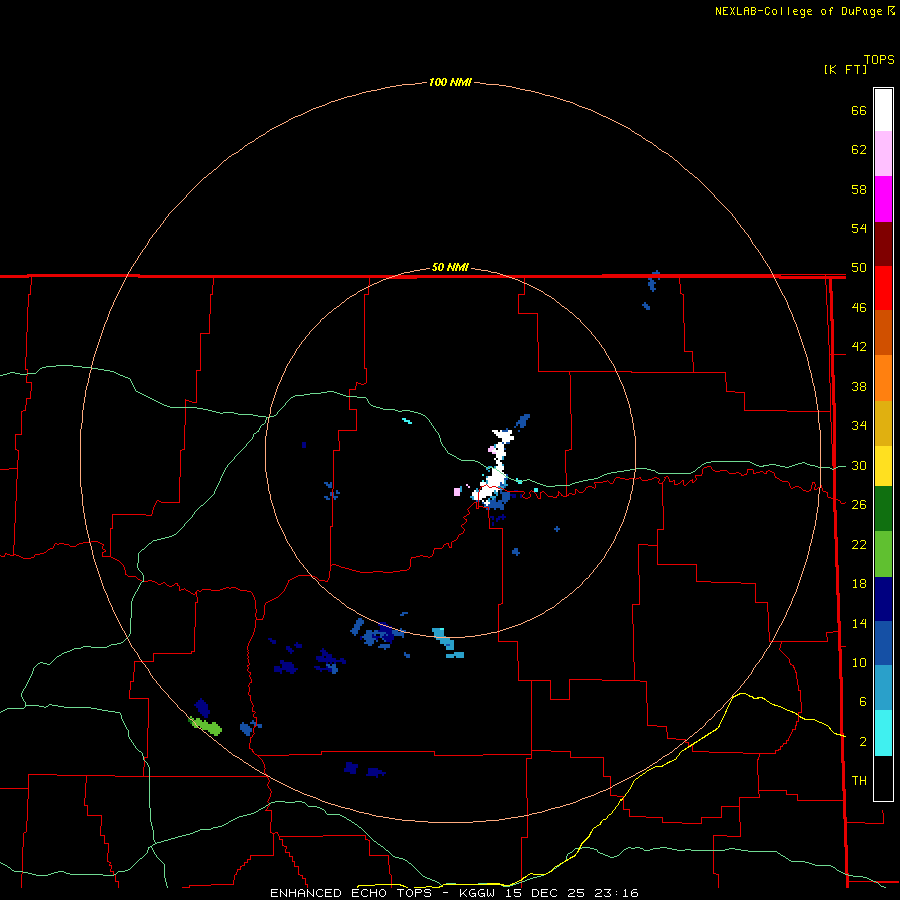This screenshot has height=900, width=900.
Task: Click the 50 legend value
Action: pos(859,268)
